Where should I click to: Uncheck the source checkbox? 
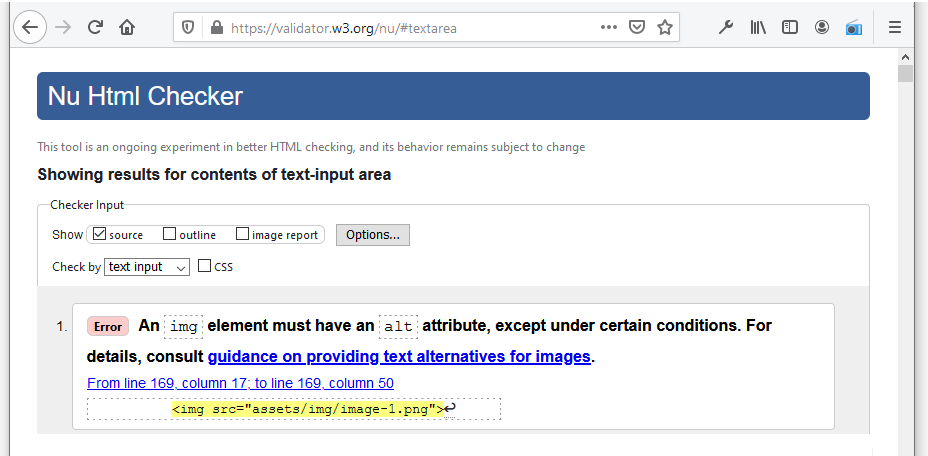[x=99, y=235]
